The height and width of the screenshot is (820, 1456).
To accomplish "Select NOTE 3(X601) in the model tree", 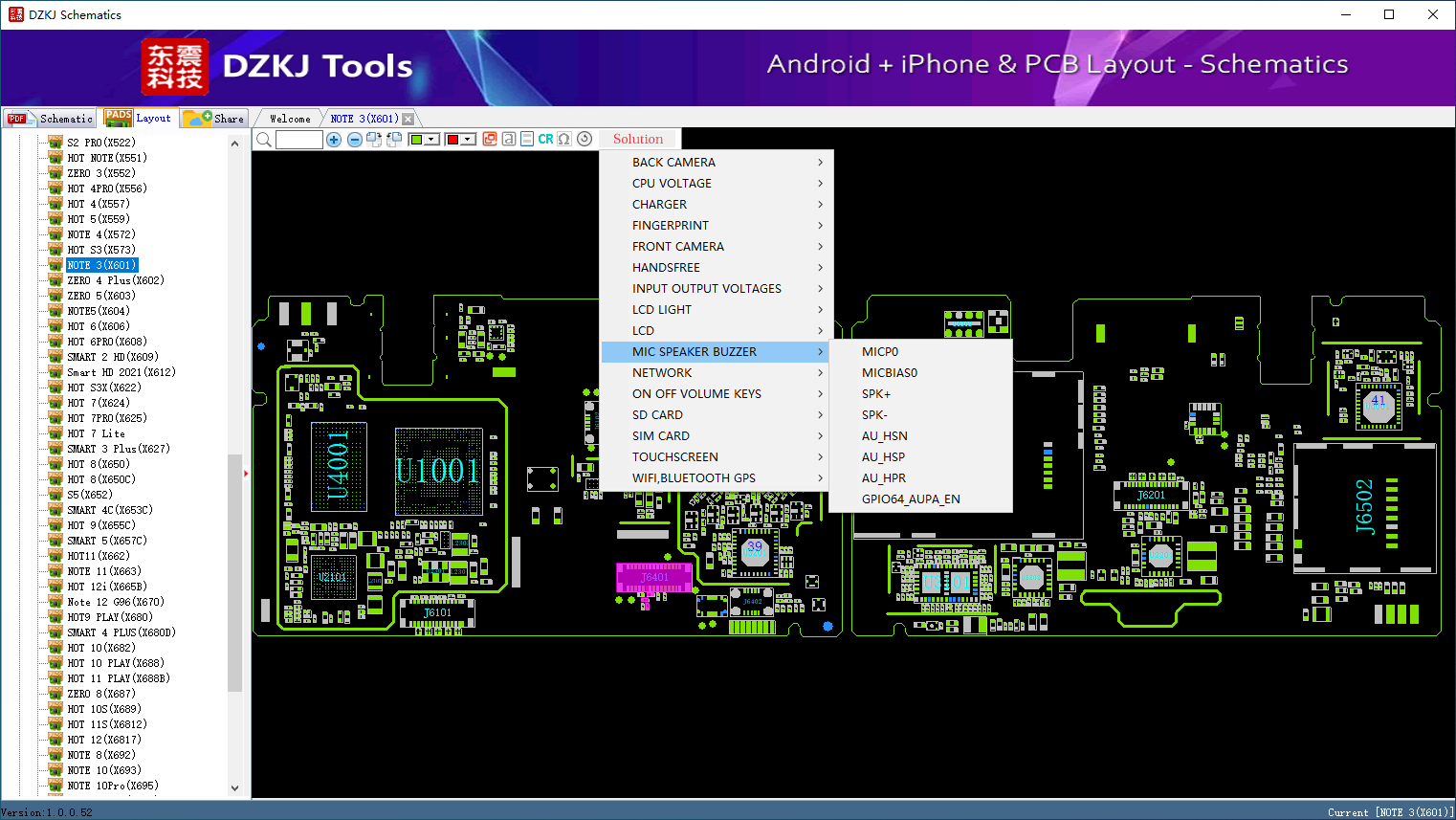I will 102,265.
